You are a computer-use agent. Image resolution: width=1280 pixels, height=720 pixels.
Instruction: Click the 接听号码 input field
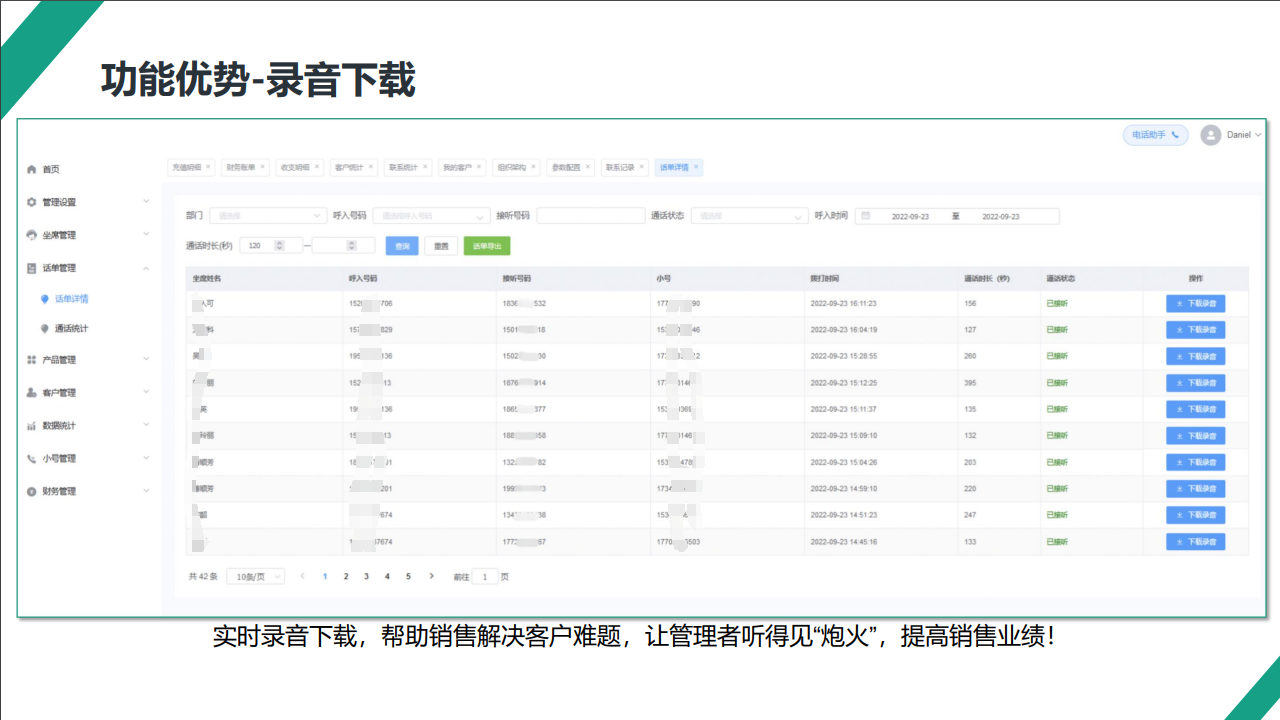(x=590, y=216)
